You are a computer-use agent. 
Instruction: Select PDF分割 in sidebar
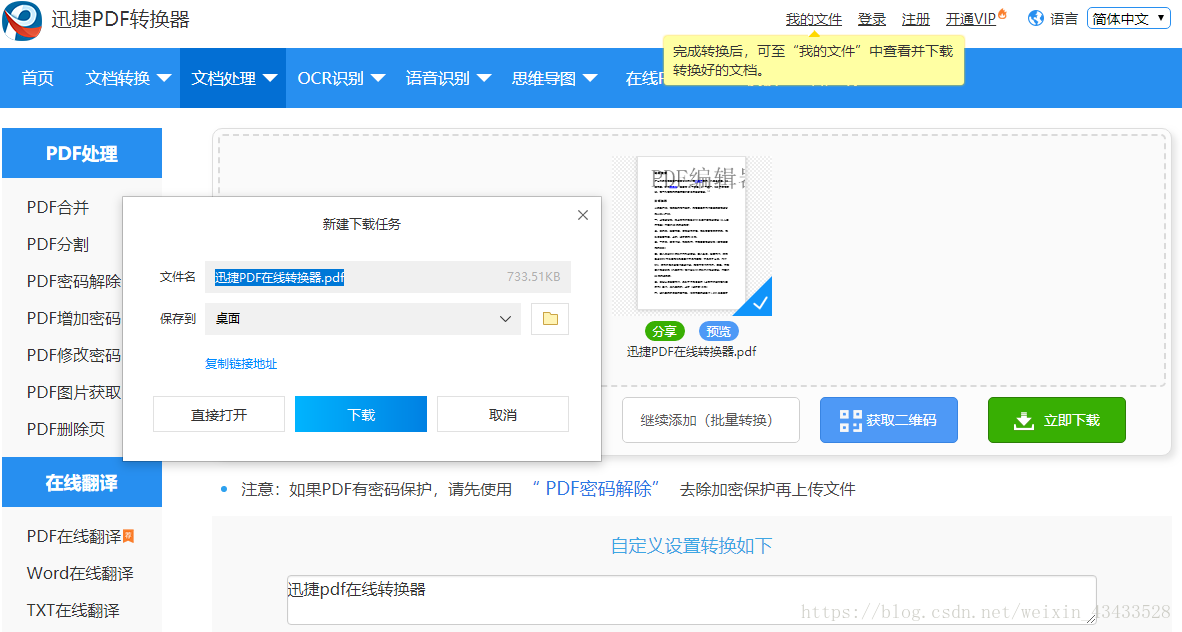coord(58,244)
